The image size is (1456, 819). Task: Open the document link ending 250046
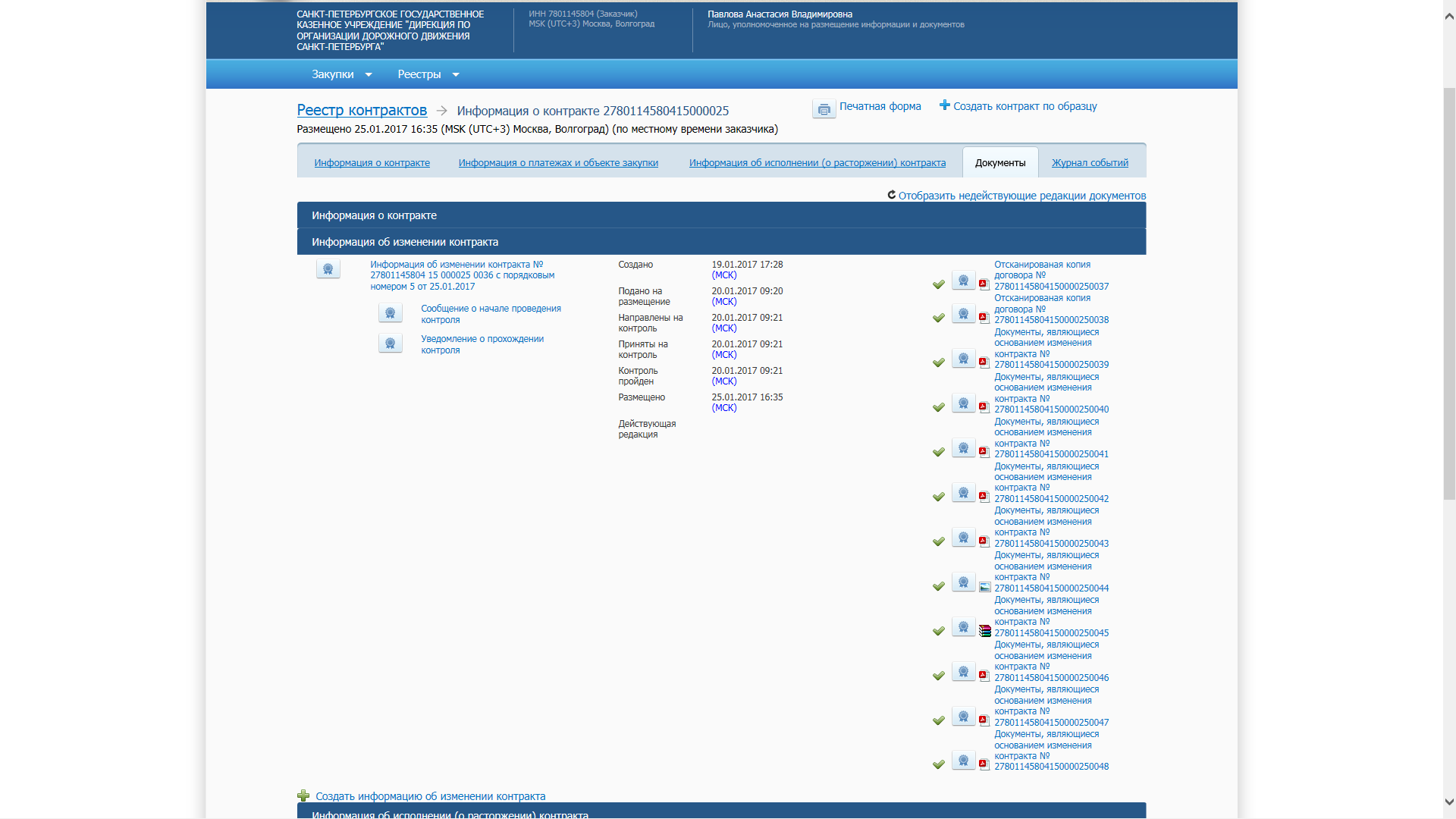coord(1052,661)
